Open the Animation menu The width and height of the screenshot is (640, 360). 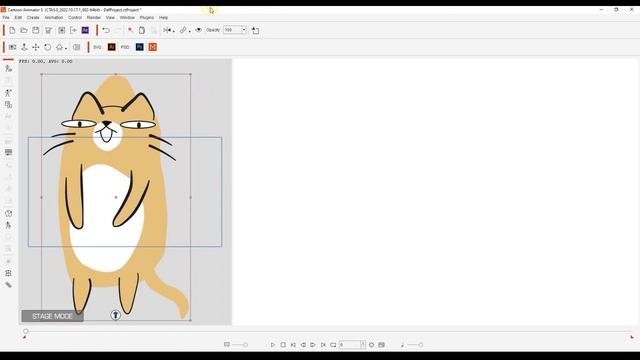pyautogui.click(x=53, y=18)
